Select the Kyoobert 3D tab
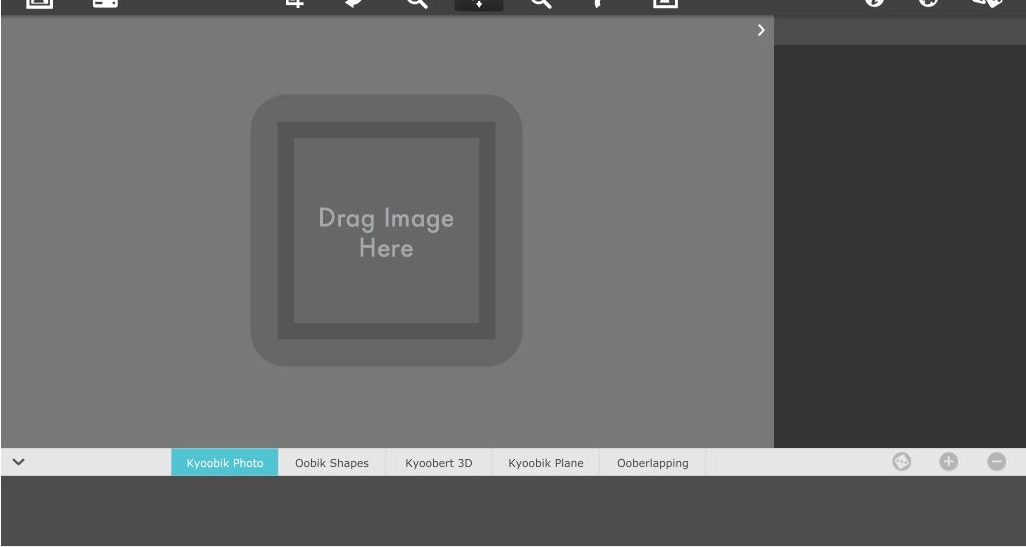The width and height of the screenshot is (1026, 547). (439, 463)
